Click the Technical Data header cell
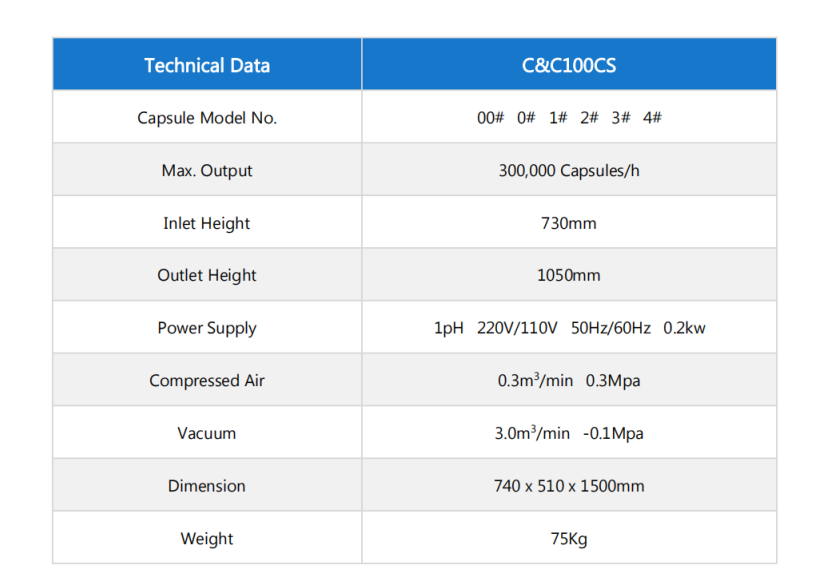The image size is (817, 572). pyautogui.click(x=207, y=66)
